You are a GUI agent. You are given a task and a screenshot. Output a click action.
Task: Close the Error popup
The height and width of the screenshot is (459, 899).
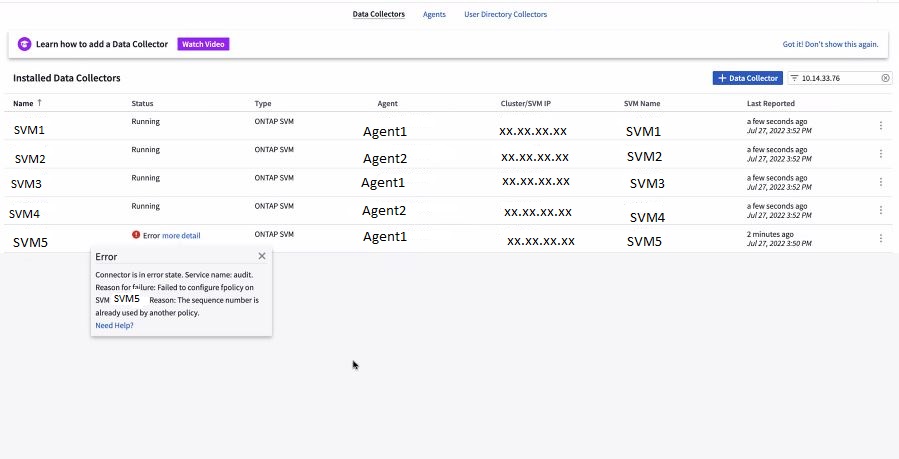tap(262, 257)
